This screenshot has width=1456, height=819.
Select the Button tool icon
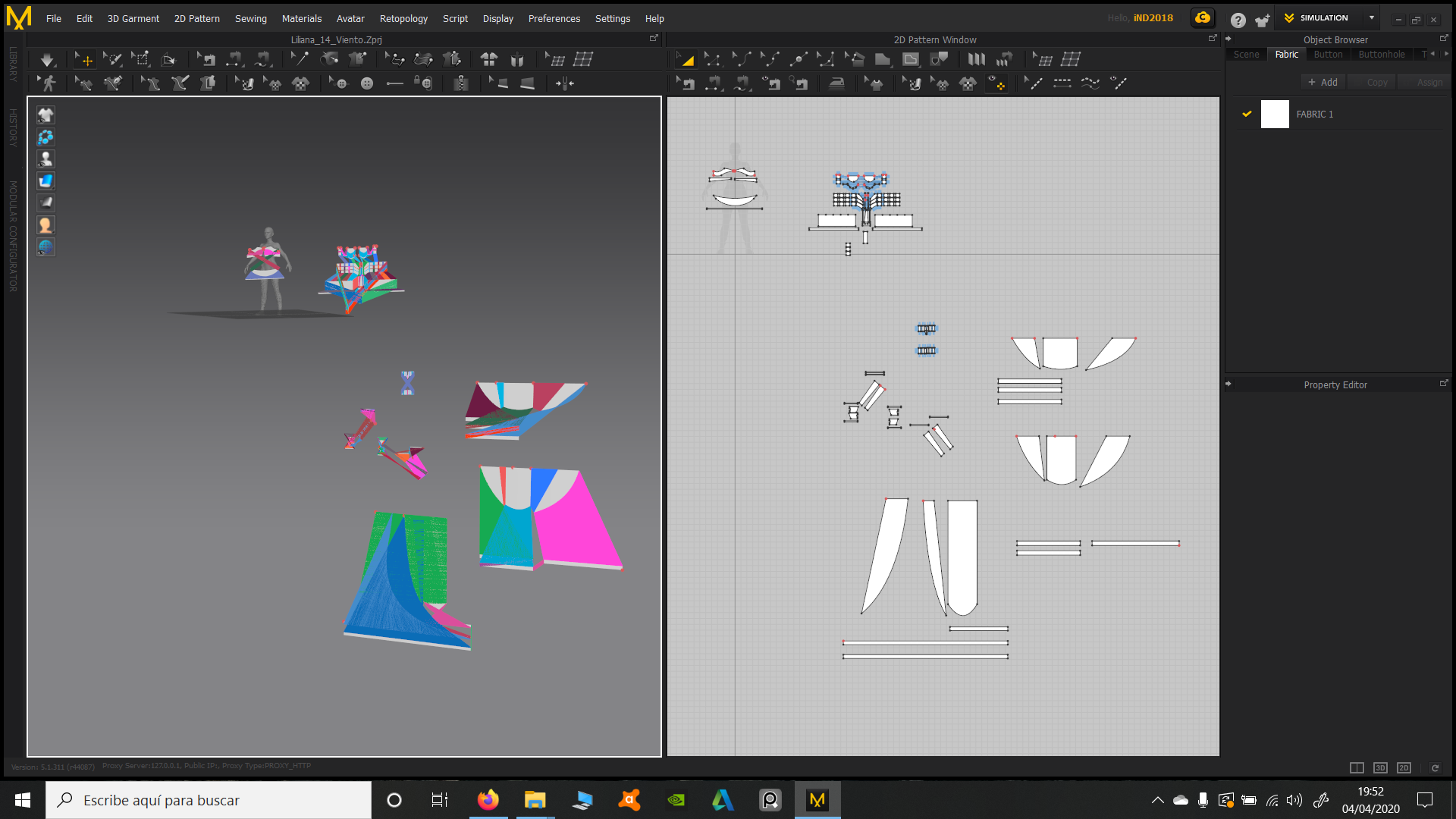click(367, 83)
